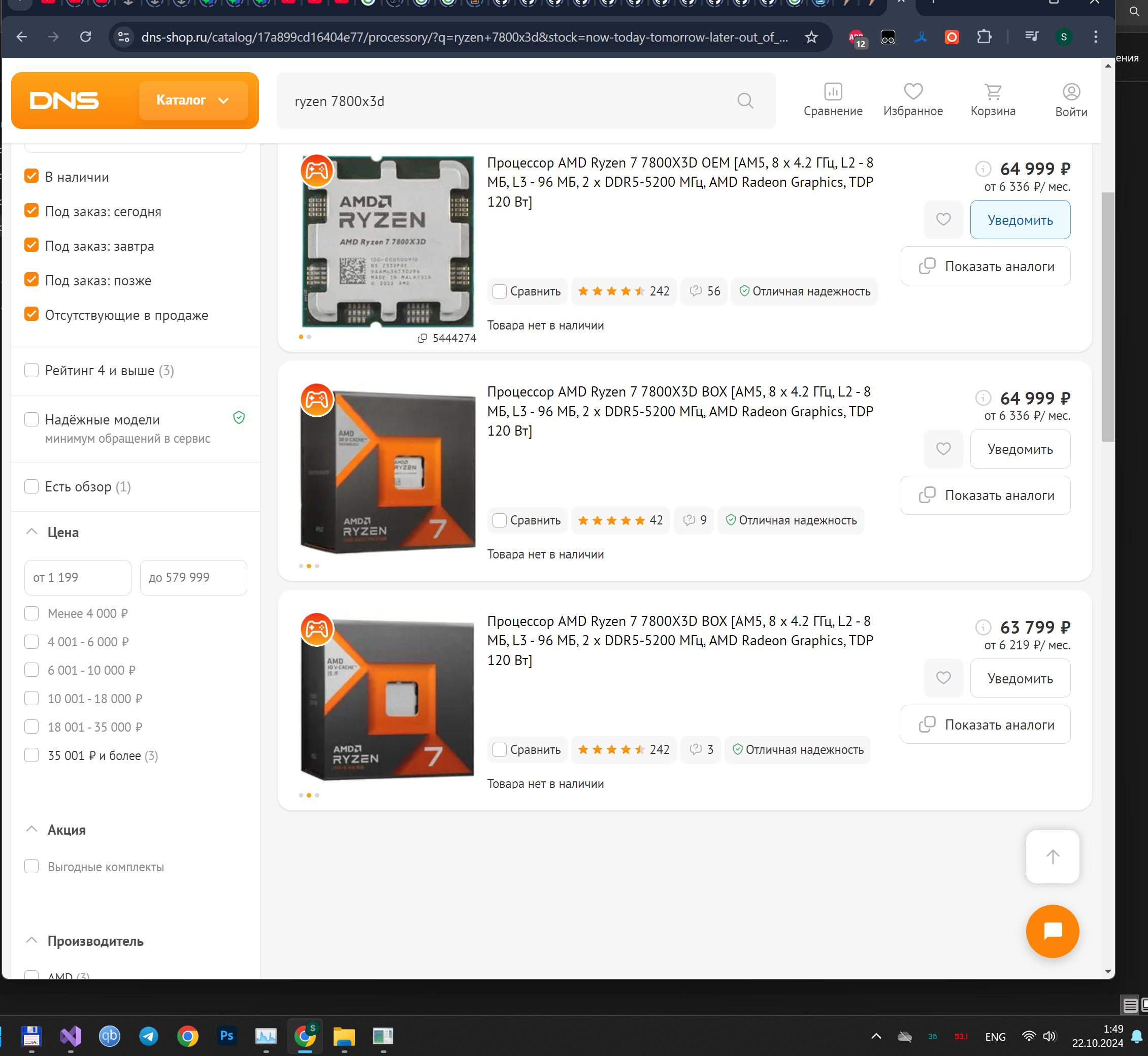Uncheck Под заказ: позже filter
1148x1056 pixels.
pos(31,280)
